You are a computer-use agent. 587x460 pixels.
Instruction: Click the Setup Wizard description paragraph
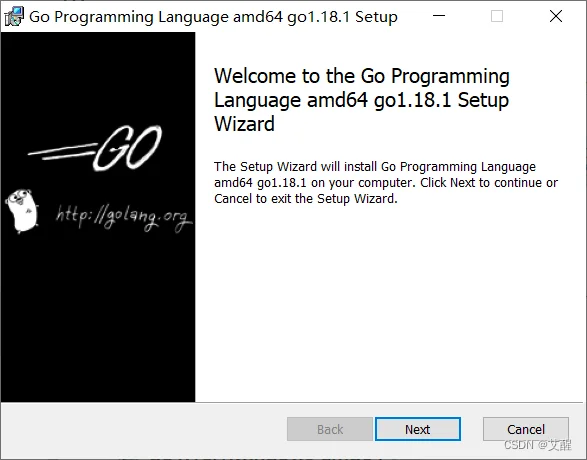tap(386, 182)
